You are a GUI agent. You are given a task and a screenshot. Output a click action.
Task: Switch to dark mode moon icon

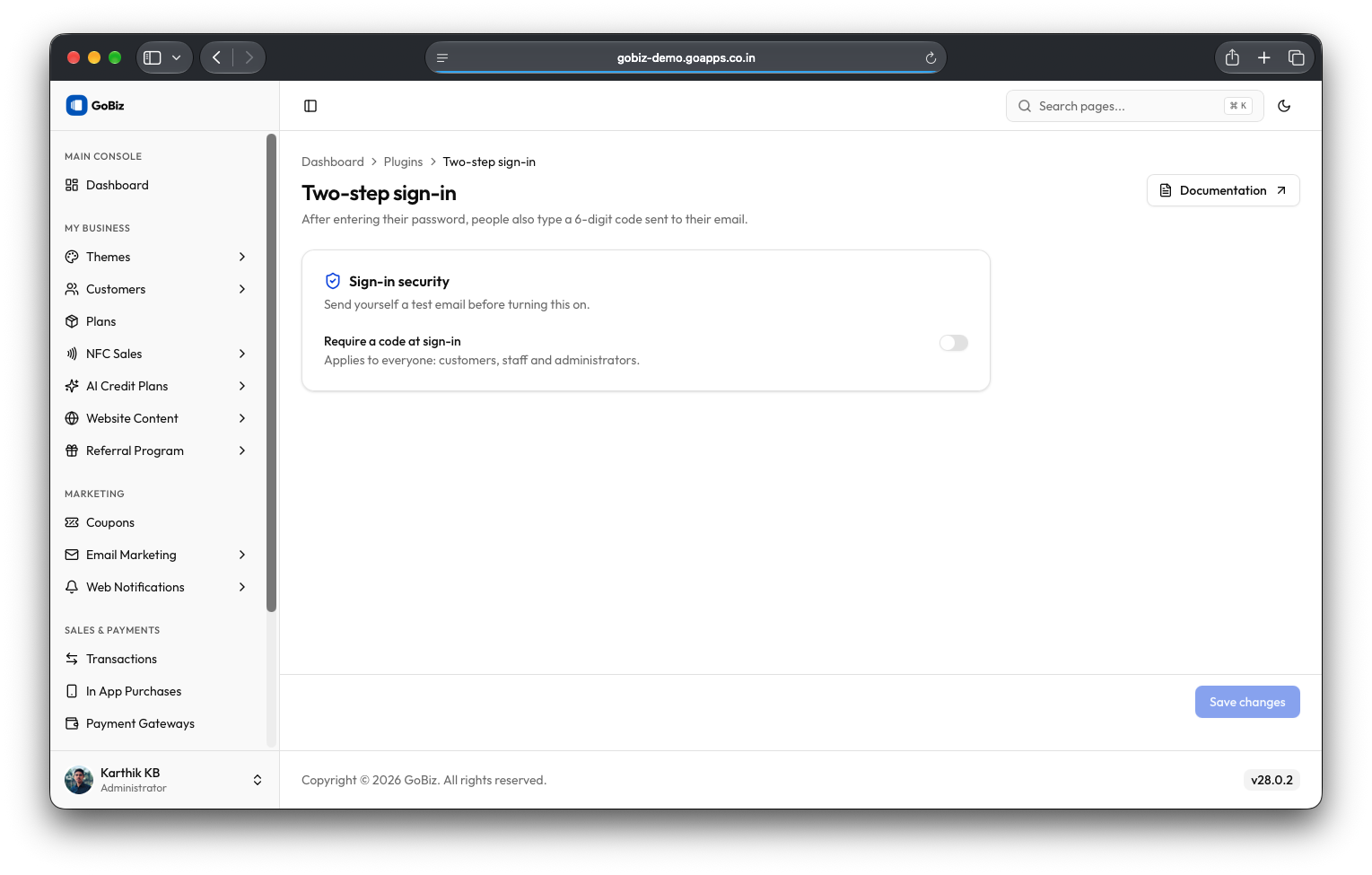click(x=1284, y=106)
